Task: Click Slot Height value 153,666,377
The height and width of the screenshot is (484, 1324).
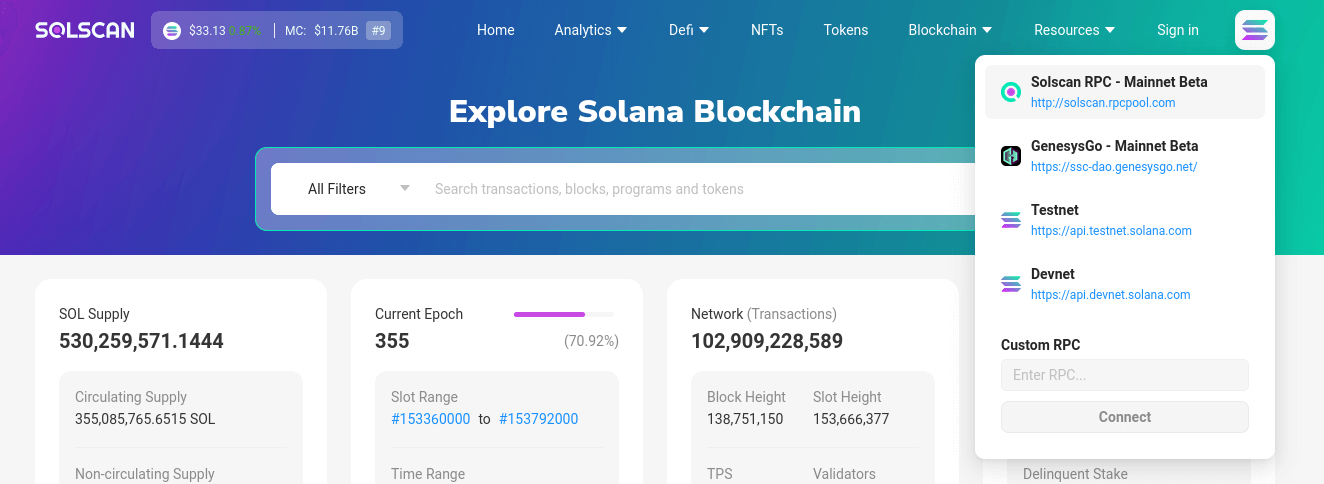Action: click(851, 419)
